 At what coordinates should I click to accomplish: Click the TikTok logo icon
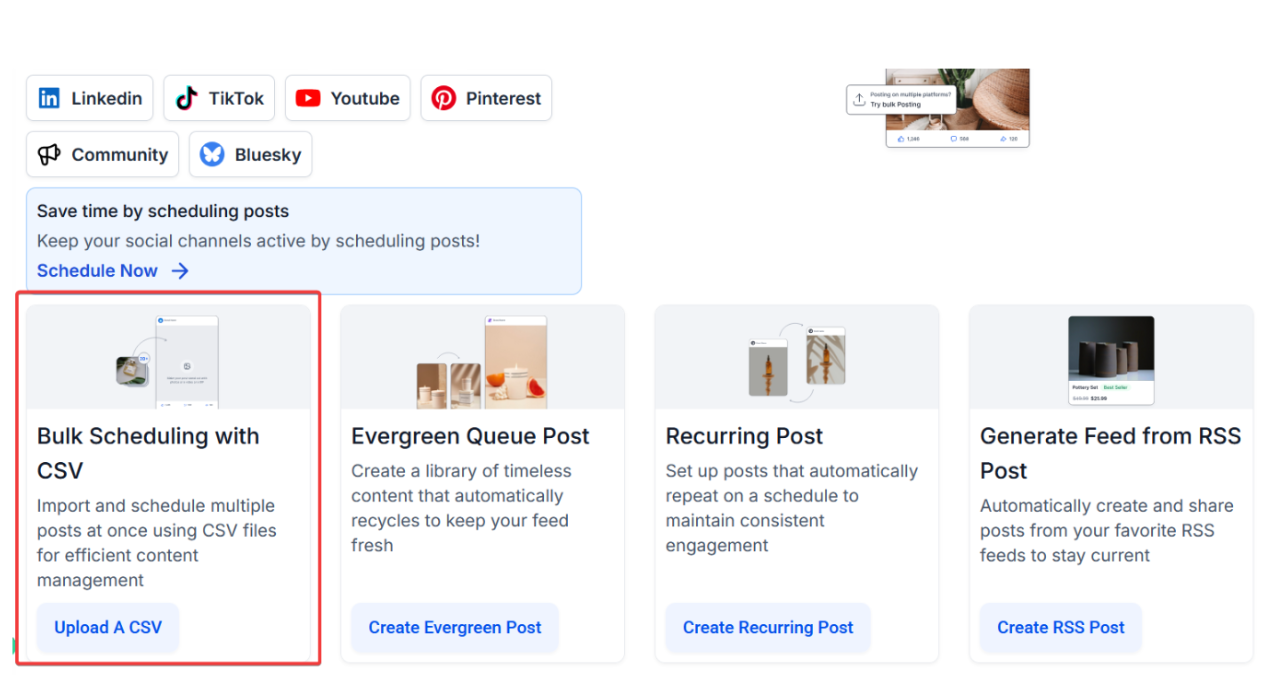pyautogui.click(x=186, y=98)
